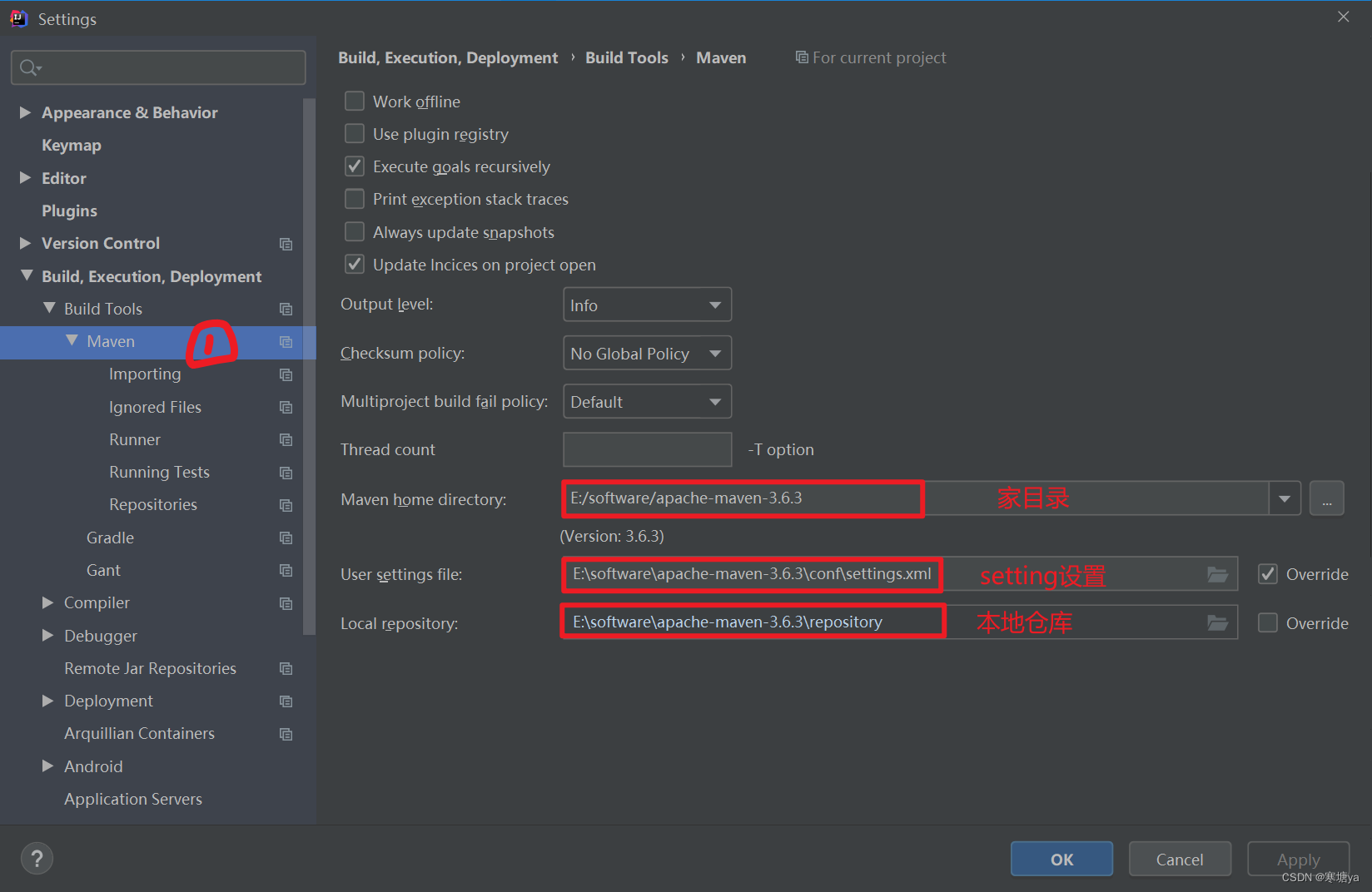Open the Checksum policy dropdown

point(648,353)
